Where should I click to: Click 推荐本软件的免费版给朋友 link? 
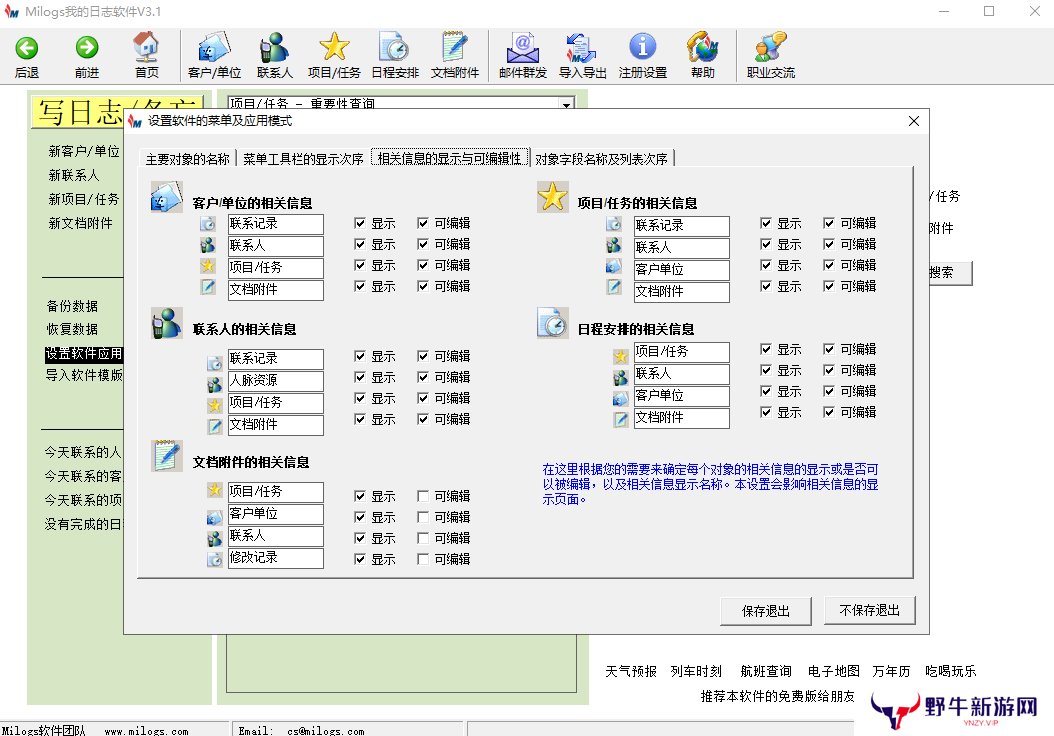tap(778, 696)
